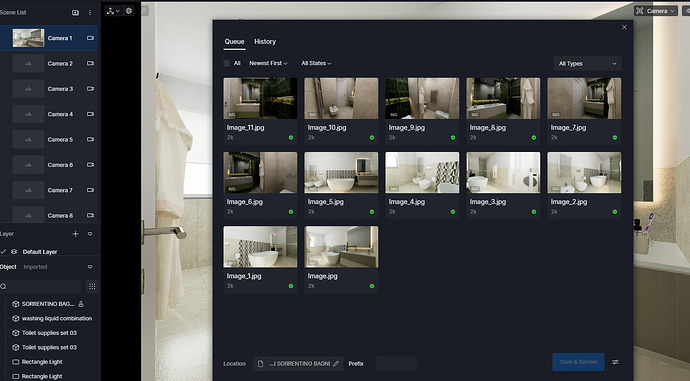
Task: Select Camera 3 in the scene list
Action: point(48,89)
